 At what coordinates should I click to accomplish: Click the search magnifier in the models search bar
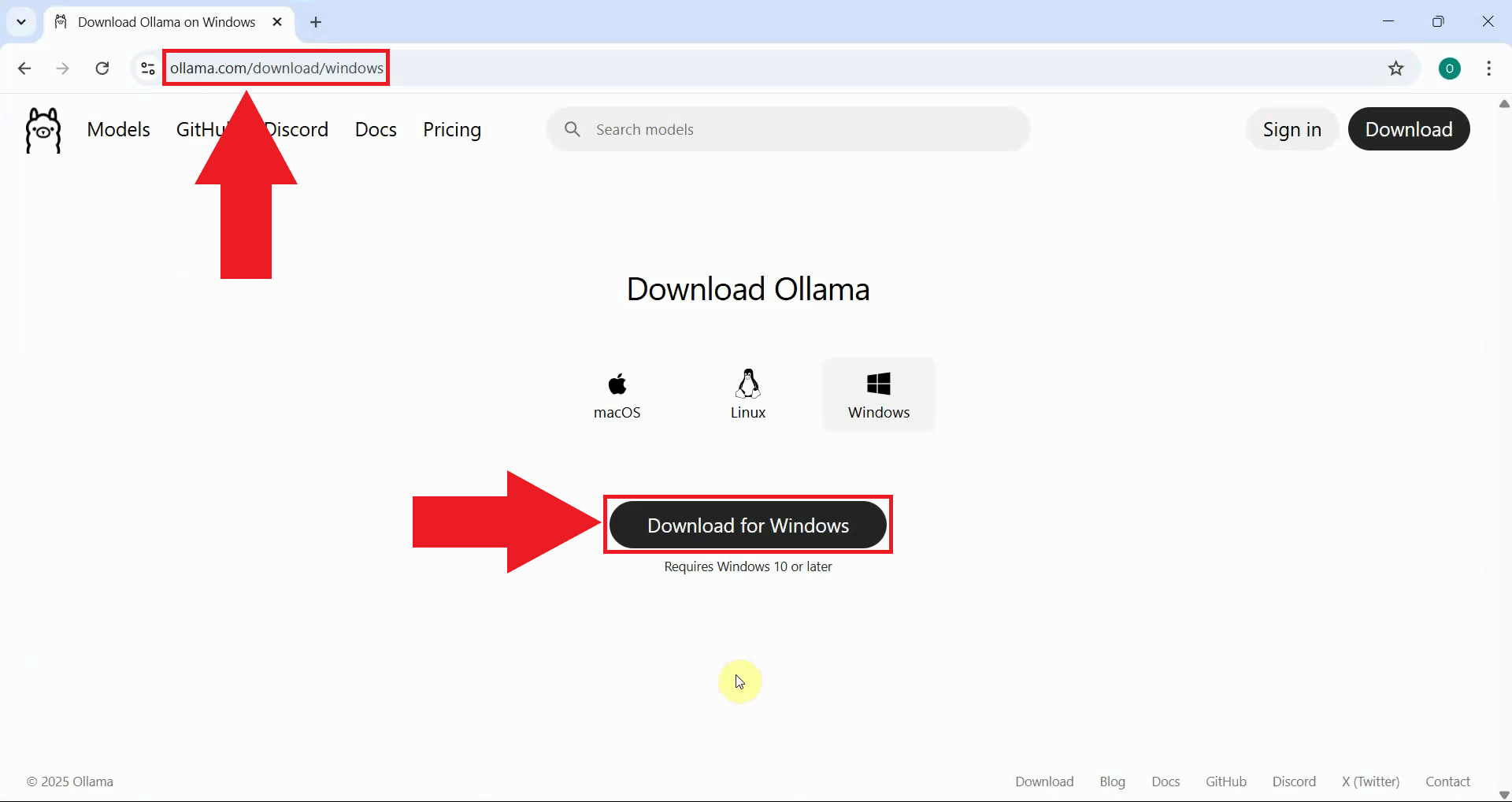pos(573,129)
